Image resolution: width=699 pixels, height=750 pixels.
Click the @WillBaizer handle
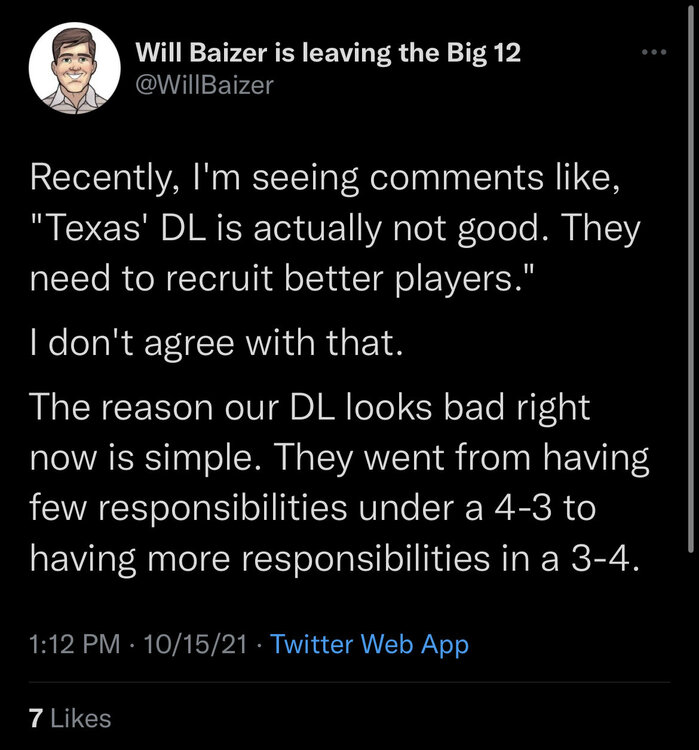pos(203,85)
